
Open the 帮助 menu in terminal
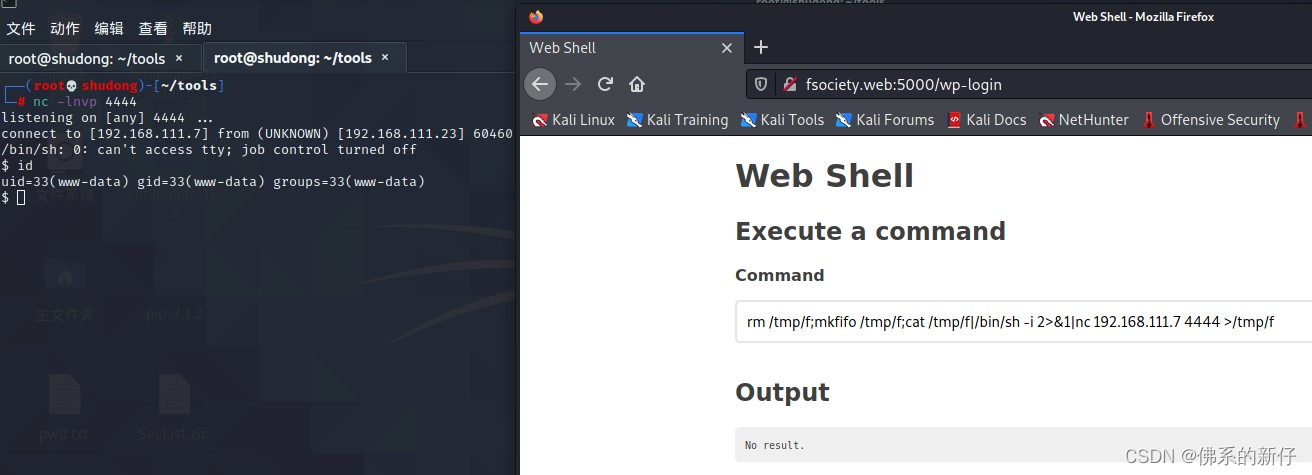197,28
